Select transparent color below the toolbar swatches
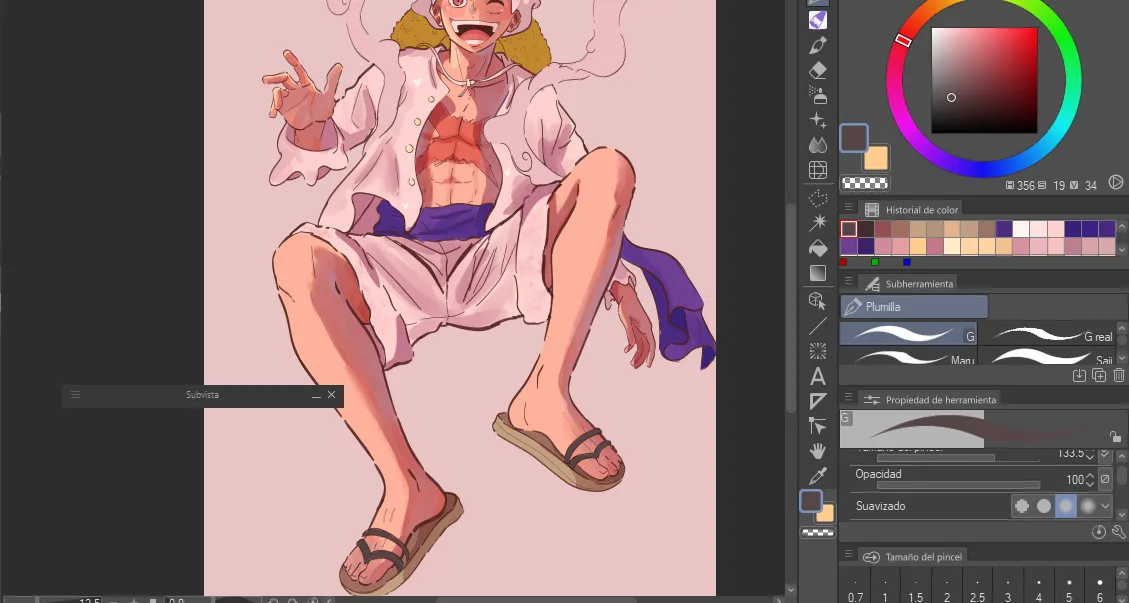1129x603 pixels. 818,532
